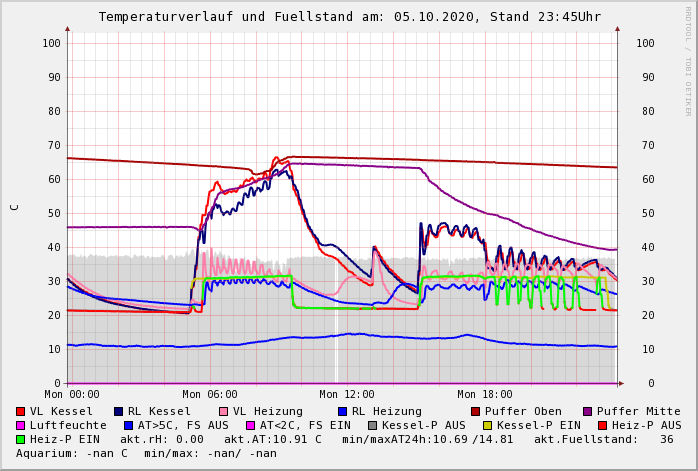The height and width of the screenshot is (471, 698).
Task: Click the red VL Kessel legend swatch
Action: point(21,411)
